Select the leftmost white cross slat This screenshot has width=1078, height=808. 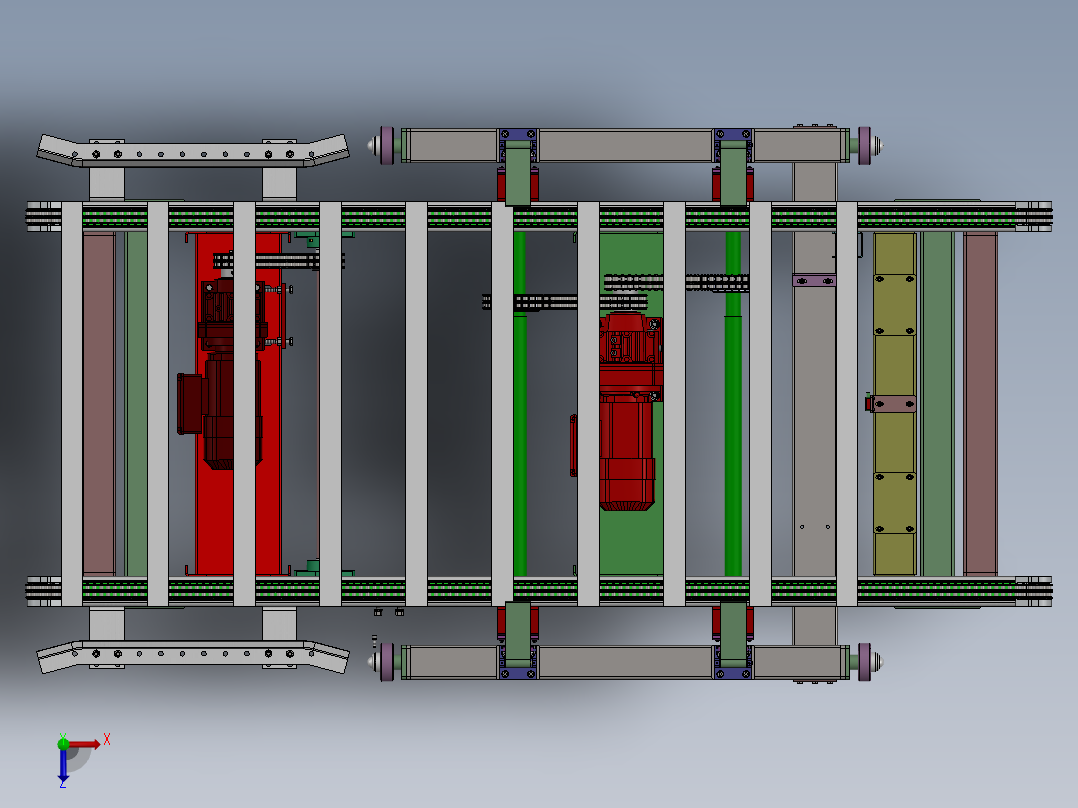[x=72, y=404]
